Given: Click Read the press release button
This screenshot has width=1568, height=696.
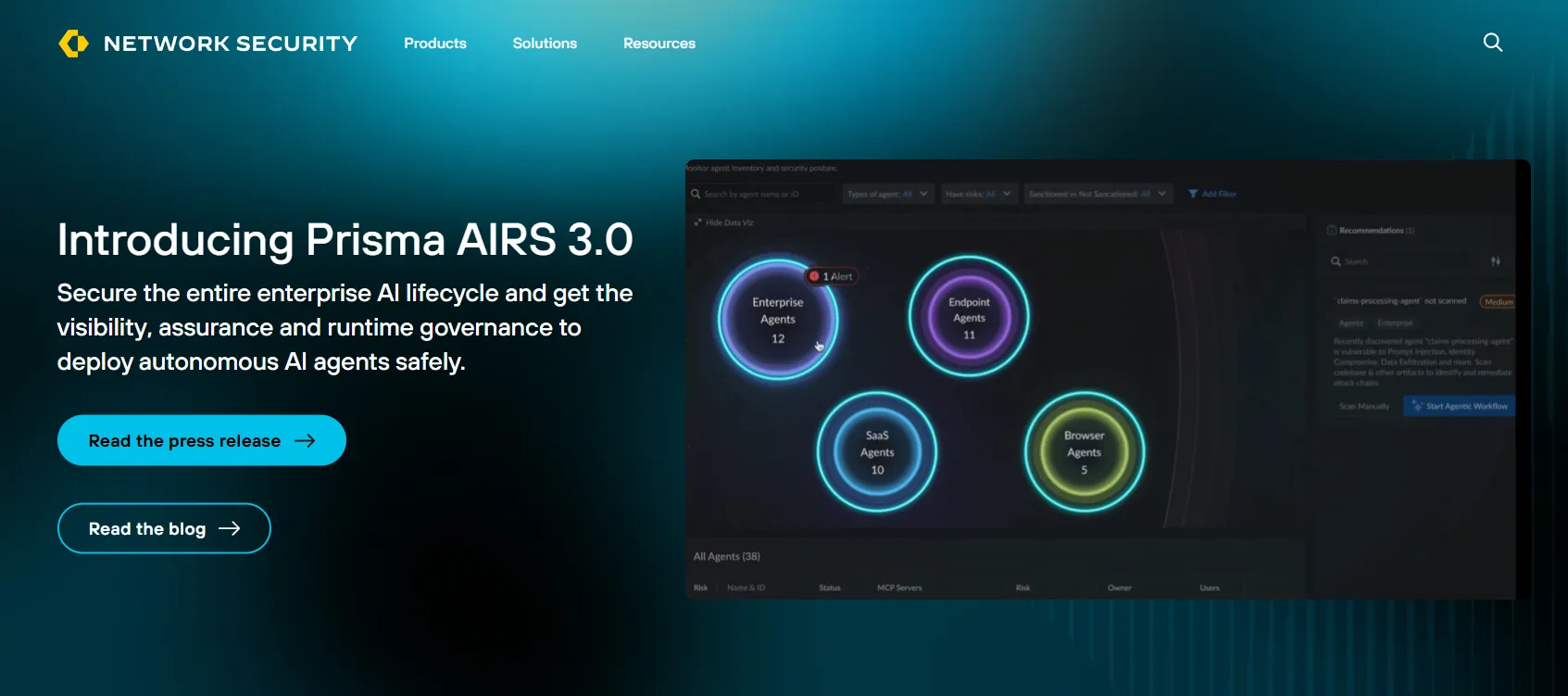Looking at the screenshot, I should coord(202,440).
